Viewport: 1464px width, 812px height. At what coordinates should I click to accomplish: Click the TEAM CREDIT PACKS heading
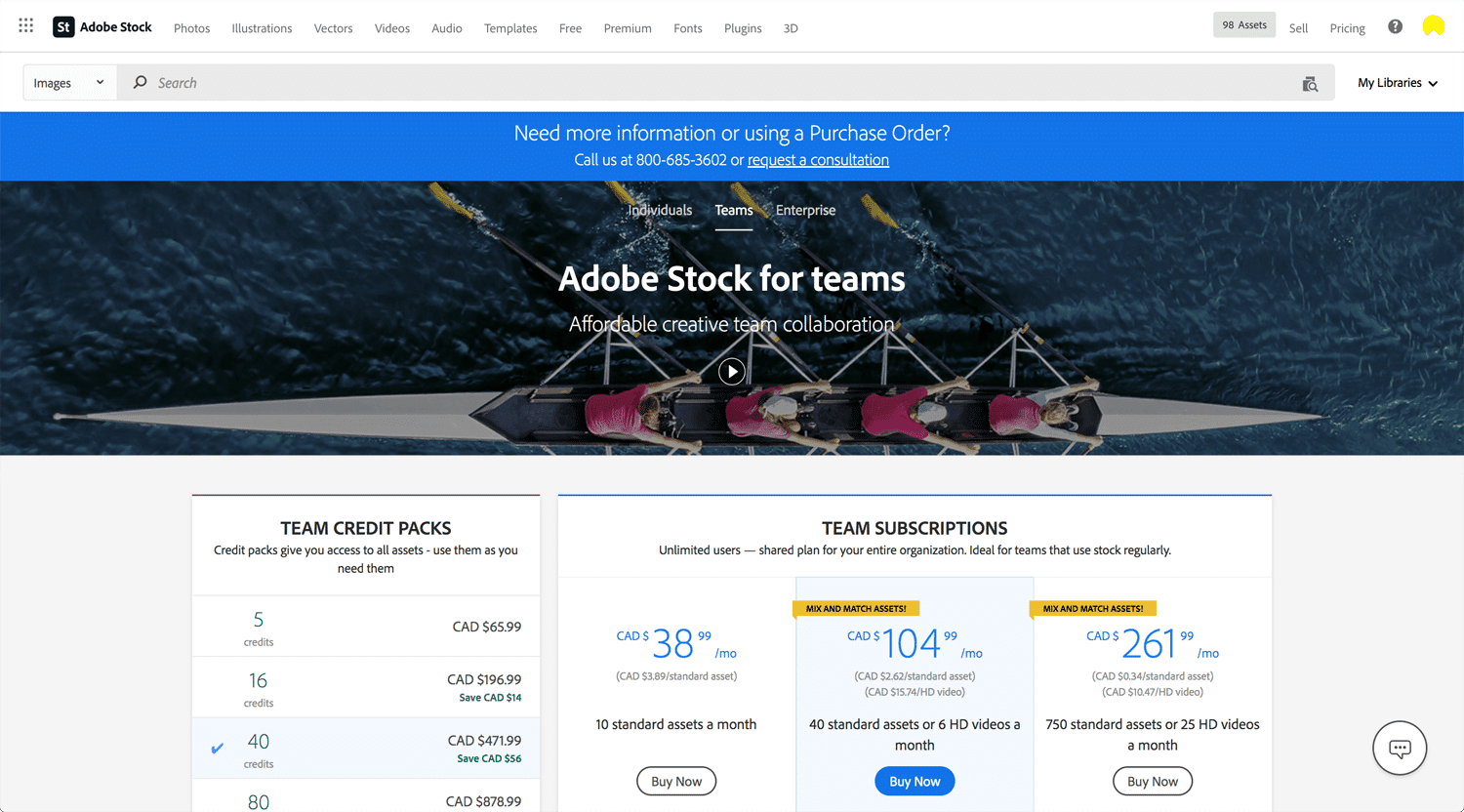tap(366, 528)
